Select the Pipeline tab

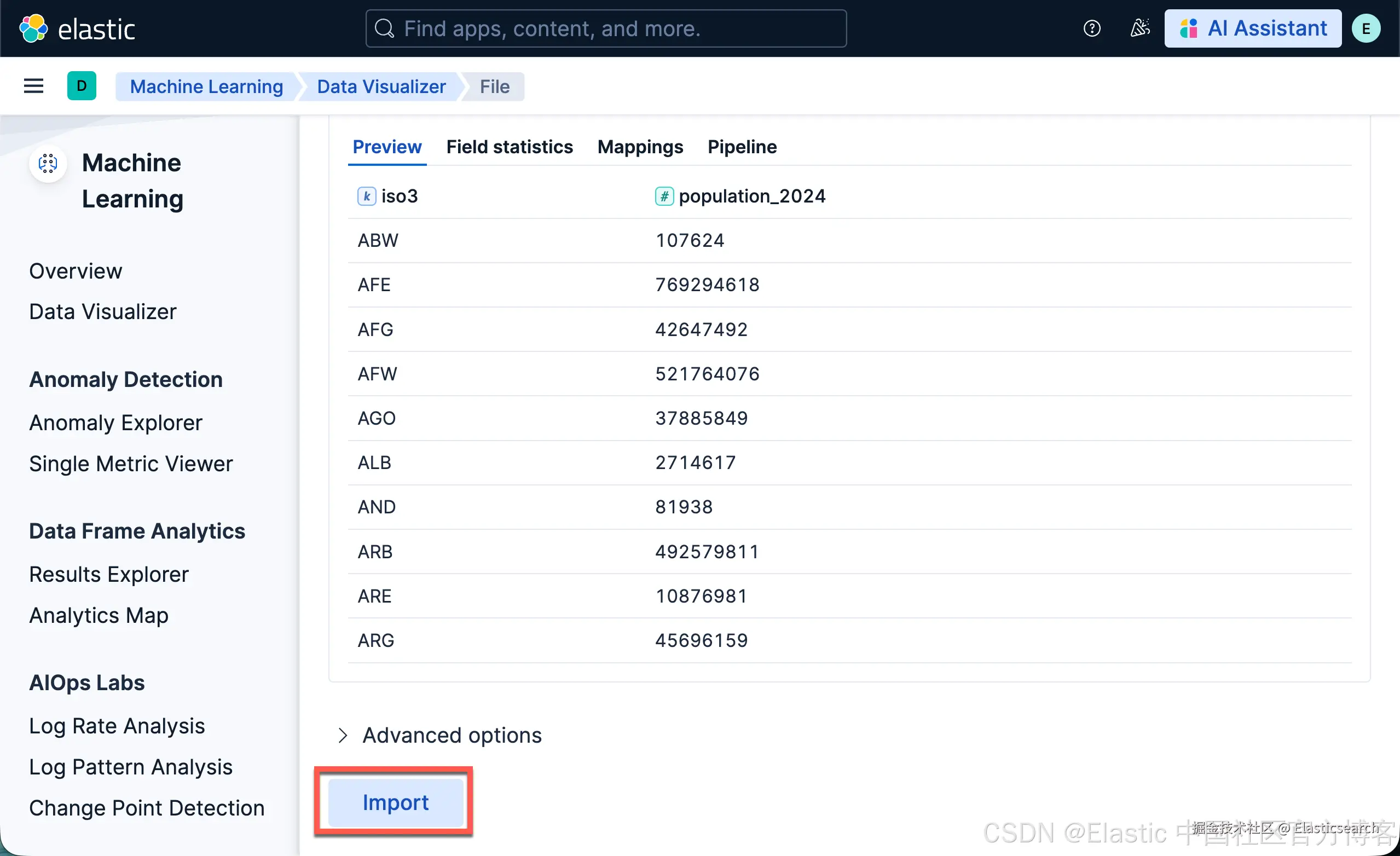point(742,147)
